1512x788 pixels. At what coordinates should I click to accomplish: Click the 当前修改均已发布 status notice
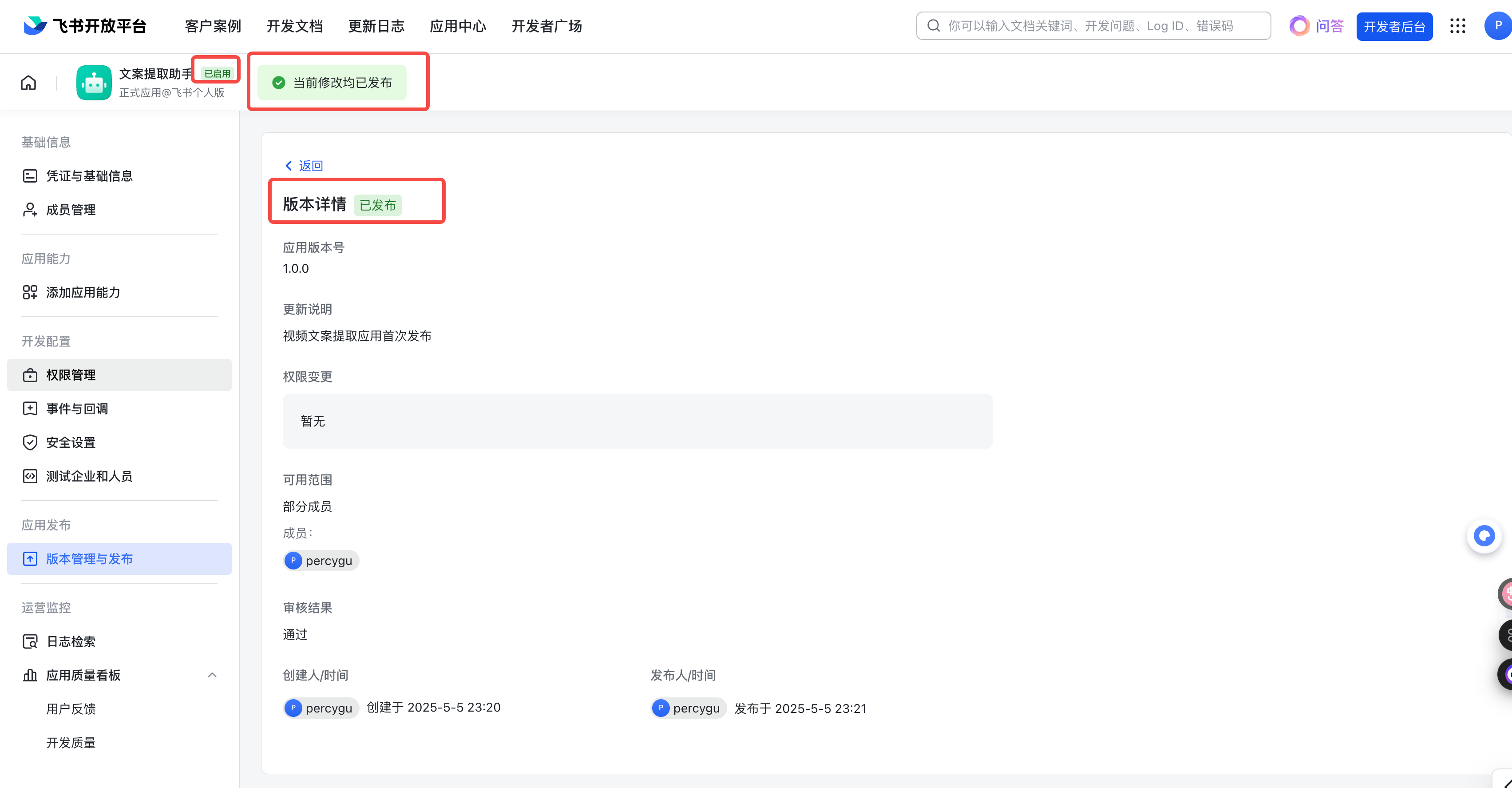[332, 82]
